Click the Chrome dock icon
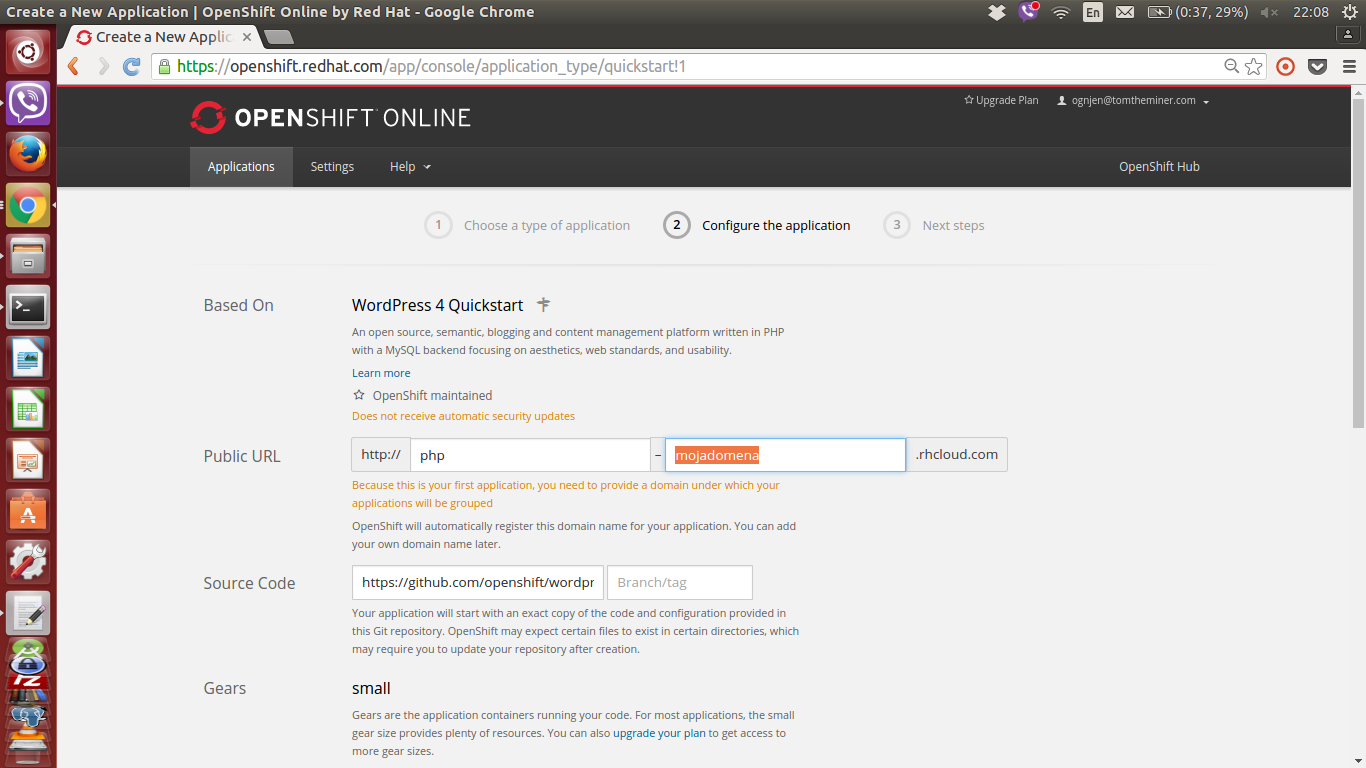 point(28,205)
